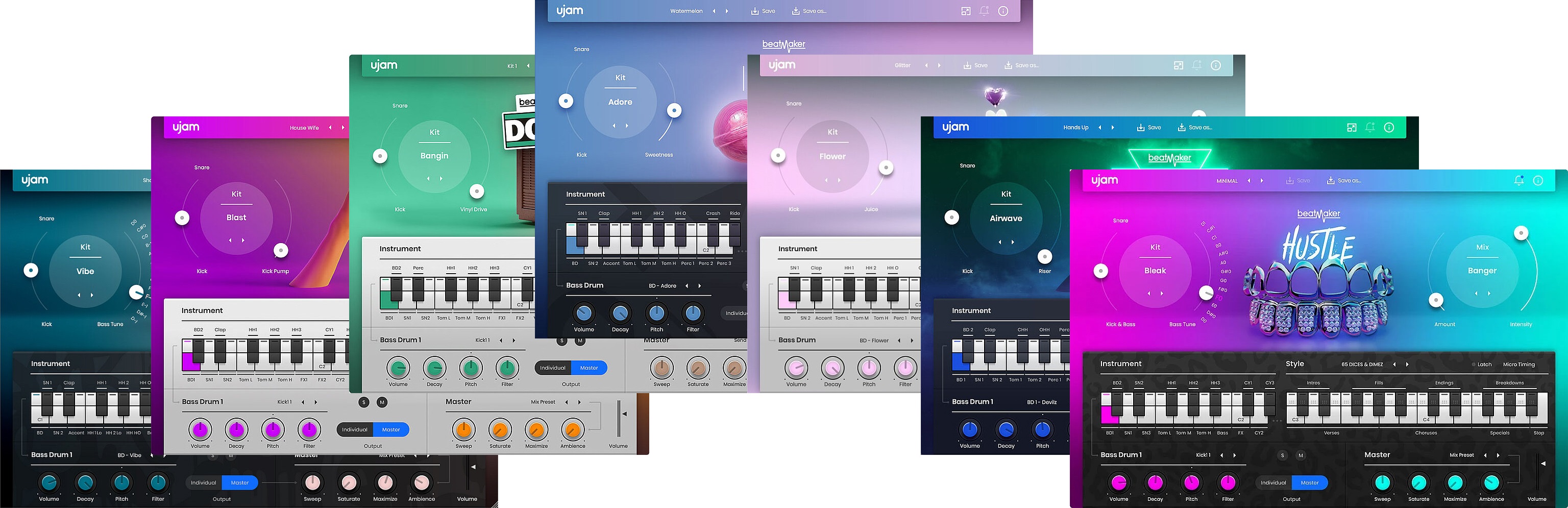Click the resize-window icon in the Hands Up window

pyautogui.click(x=1351, y=127)
